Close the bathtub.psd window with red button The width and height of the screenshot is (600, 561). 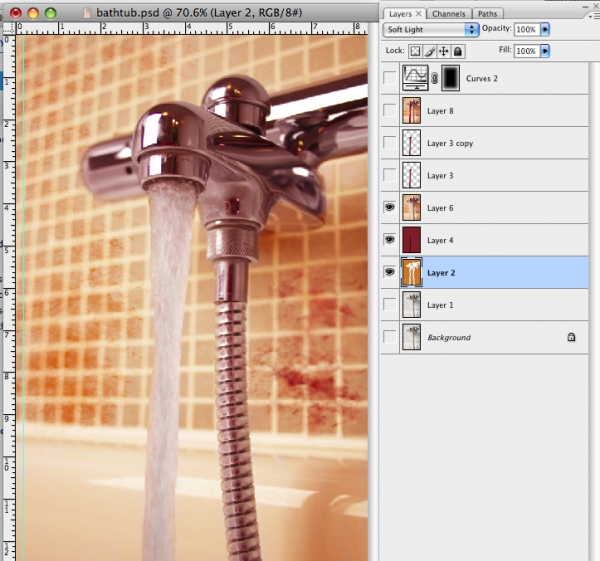16,13
